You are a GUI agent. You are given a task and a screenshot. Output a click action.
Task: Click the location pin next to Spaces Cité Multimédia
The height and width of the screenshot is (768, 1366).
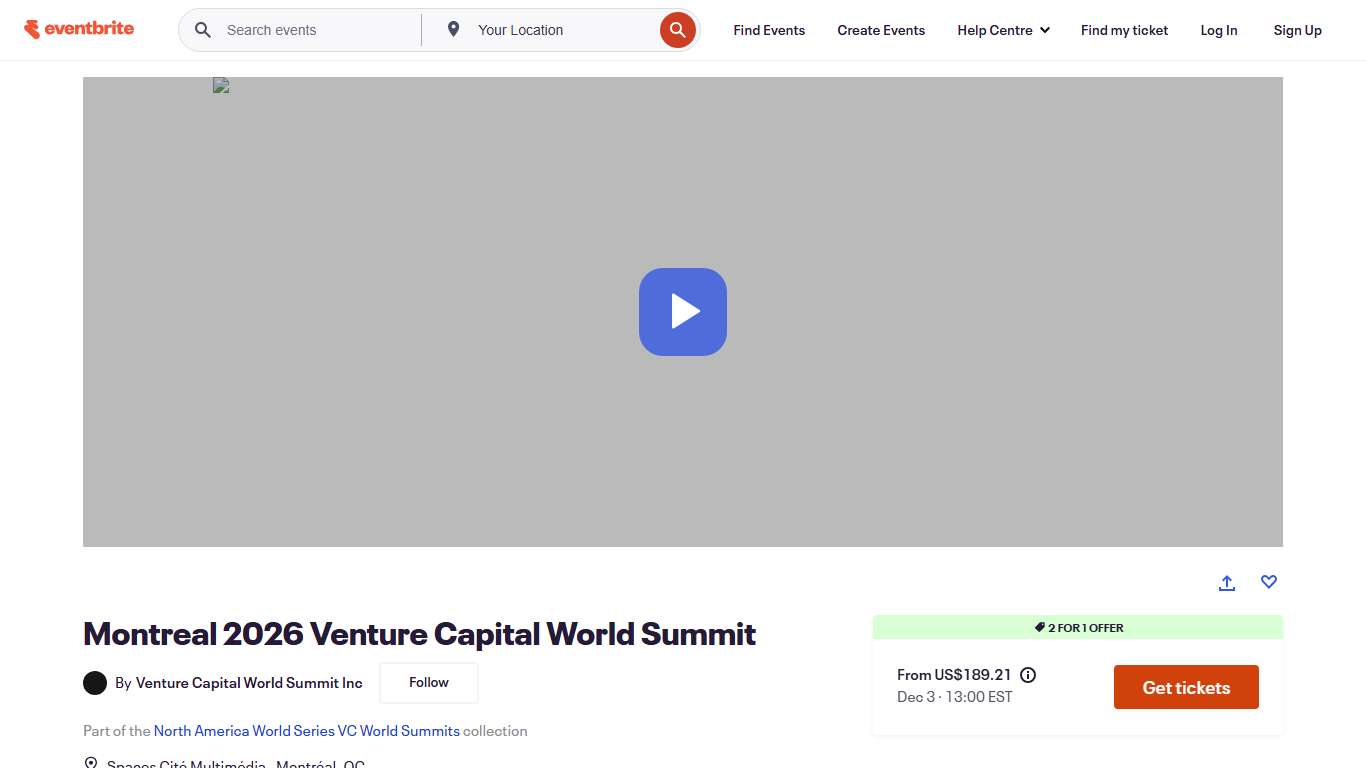tap(91, 762)
